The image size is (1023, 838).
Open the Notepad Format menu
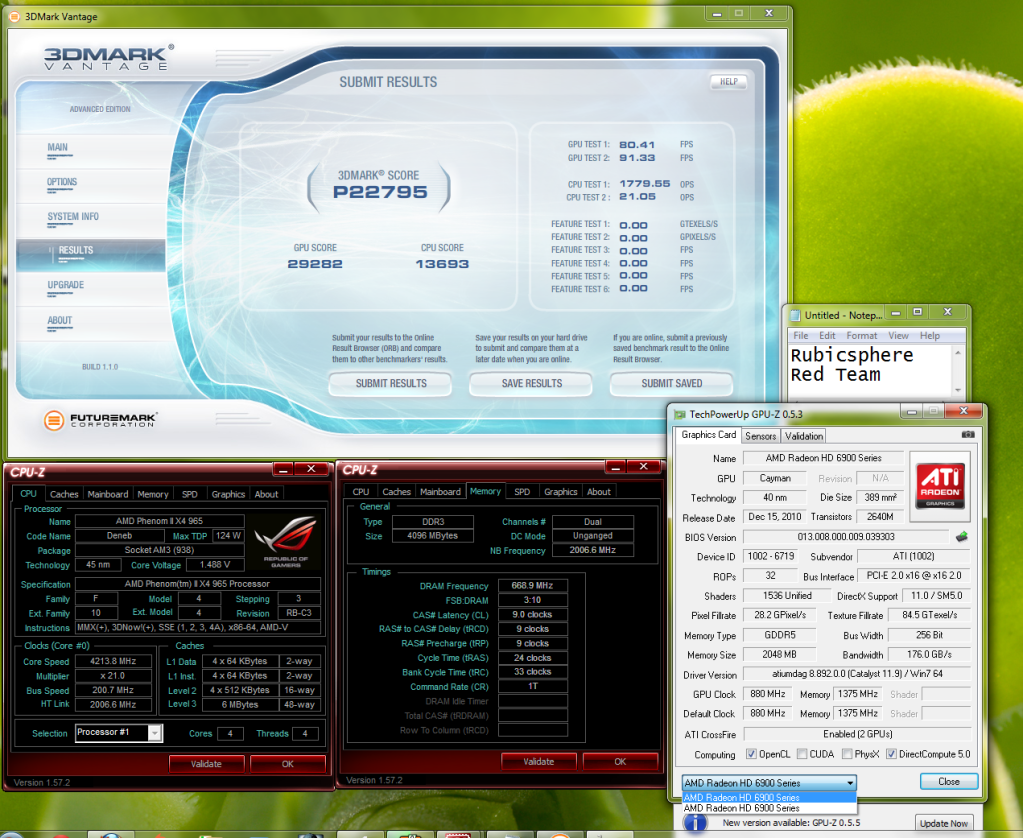pos(862,335)
